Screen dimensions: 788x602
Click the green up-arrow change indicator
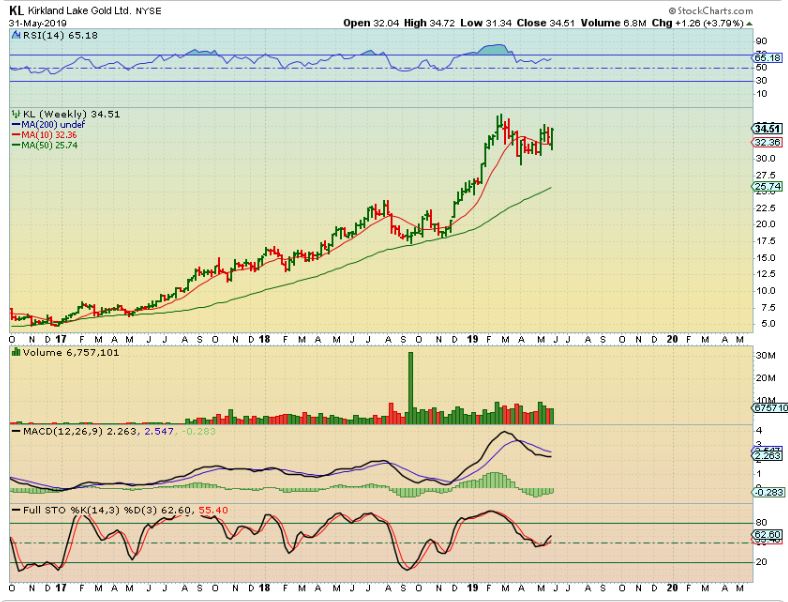749,24
